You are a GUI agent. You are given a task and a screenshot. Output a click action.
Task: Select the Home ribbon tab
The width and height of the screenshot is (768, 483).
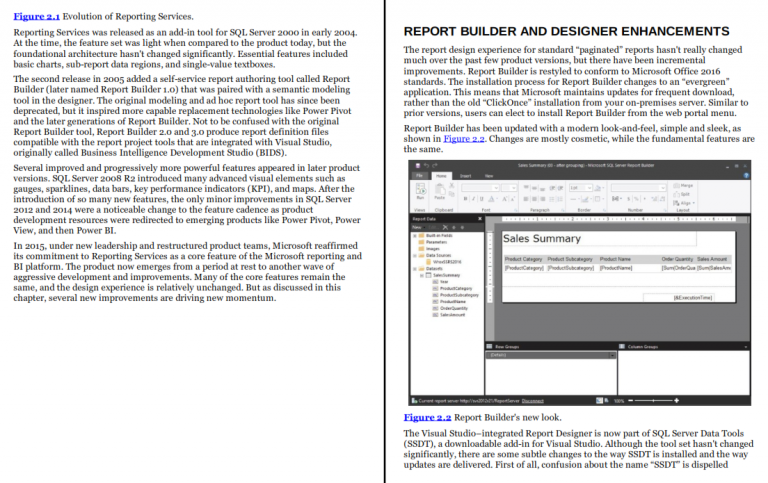[x=441, y=176]
